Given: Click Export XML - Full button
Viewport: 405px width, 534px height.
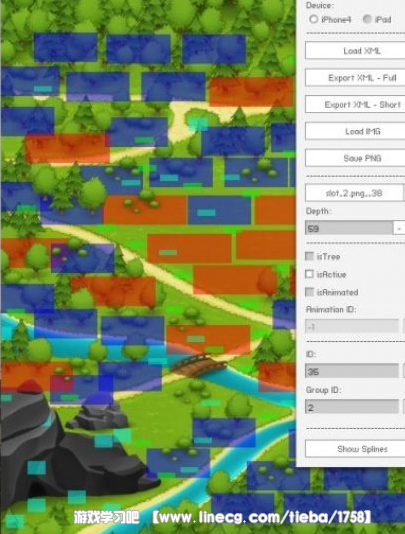Looking at the screenshot, I should coord(355,78).
